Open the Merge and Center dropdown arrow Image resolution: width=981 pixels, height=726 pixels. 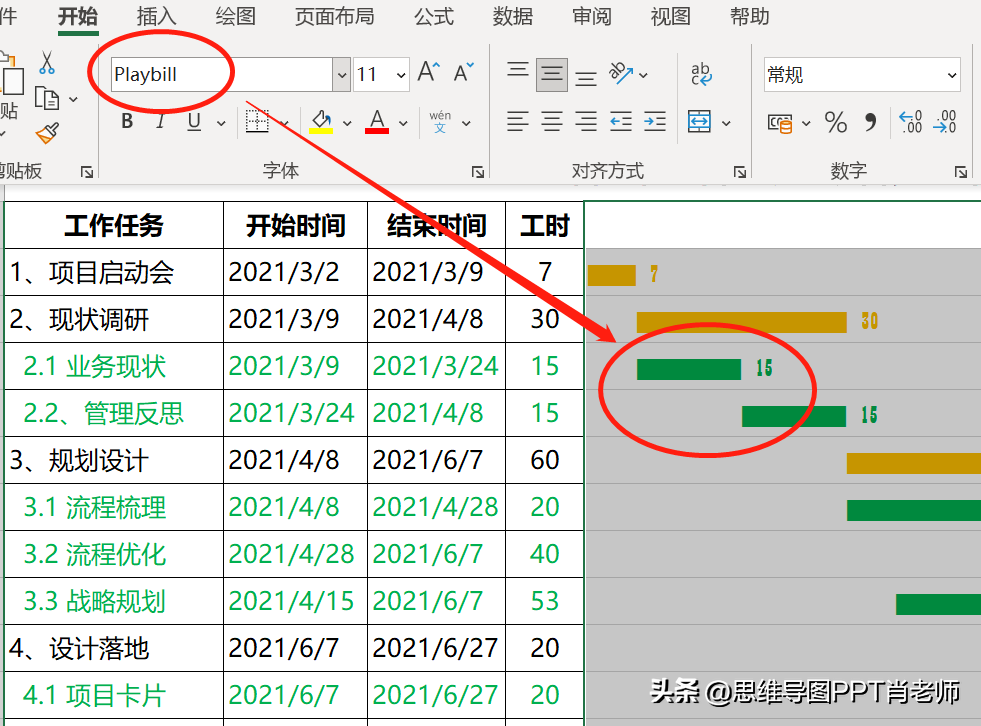pyautogui.click(x=726, y=123)
